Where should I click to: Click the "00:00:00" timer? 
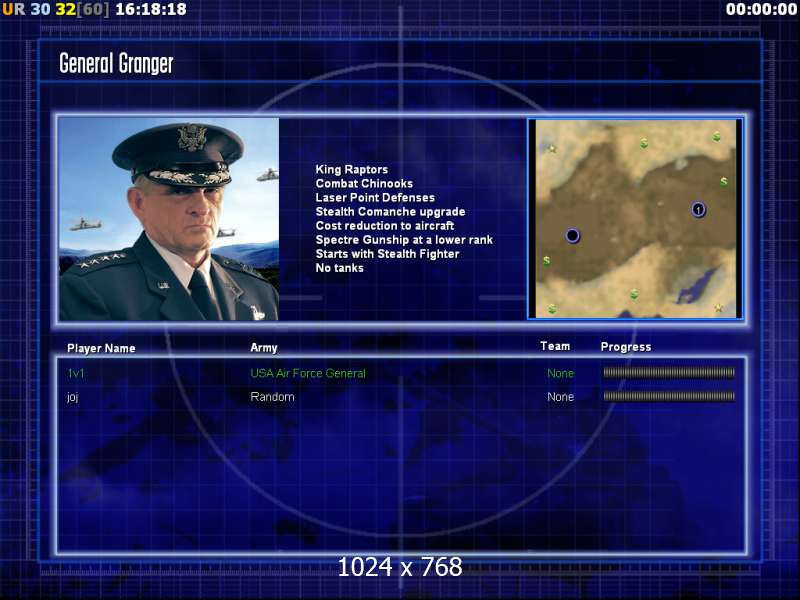761,9
